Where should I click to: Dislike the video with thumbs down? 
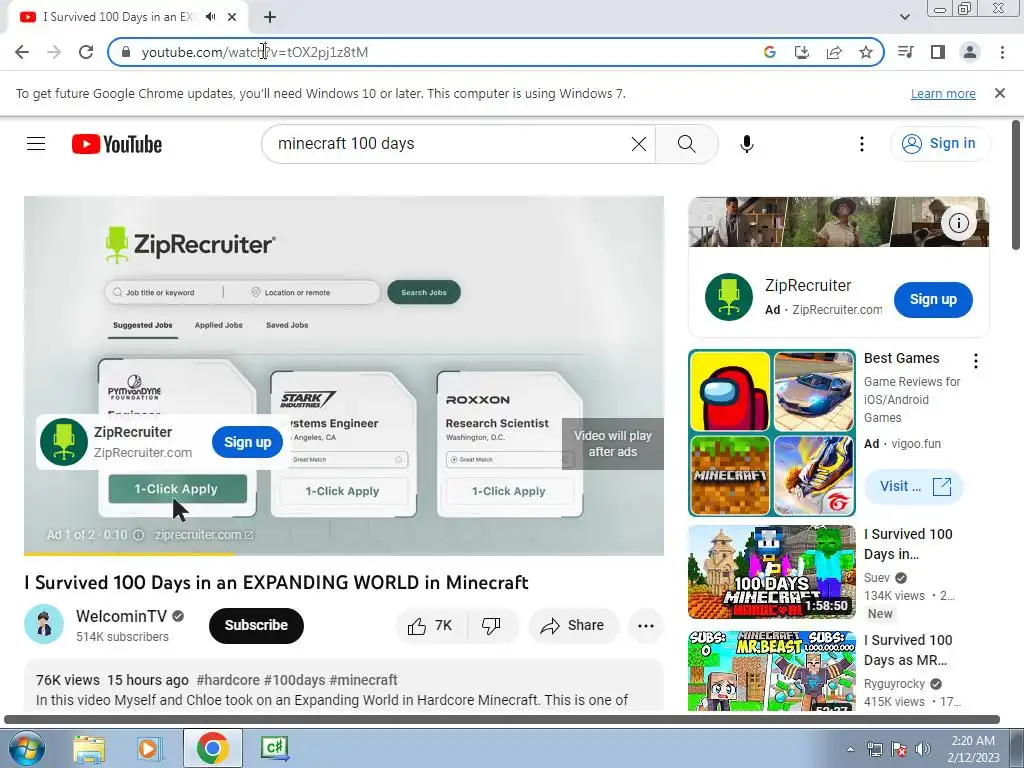pyautogui.click(x=491, y=626)
